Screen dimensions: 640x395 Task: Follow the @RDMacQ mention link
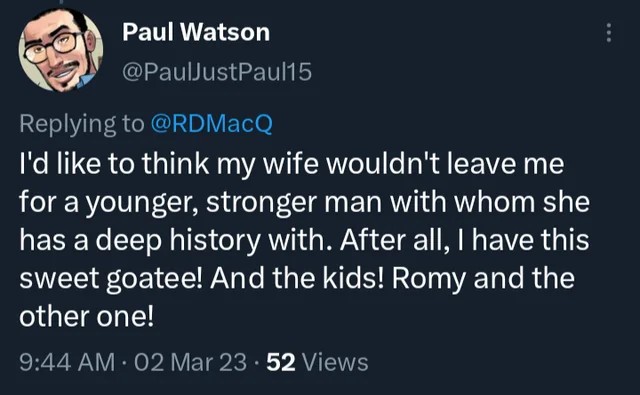(211, 124)
